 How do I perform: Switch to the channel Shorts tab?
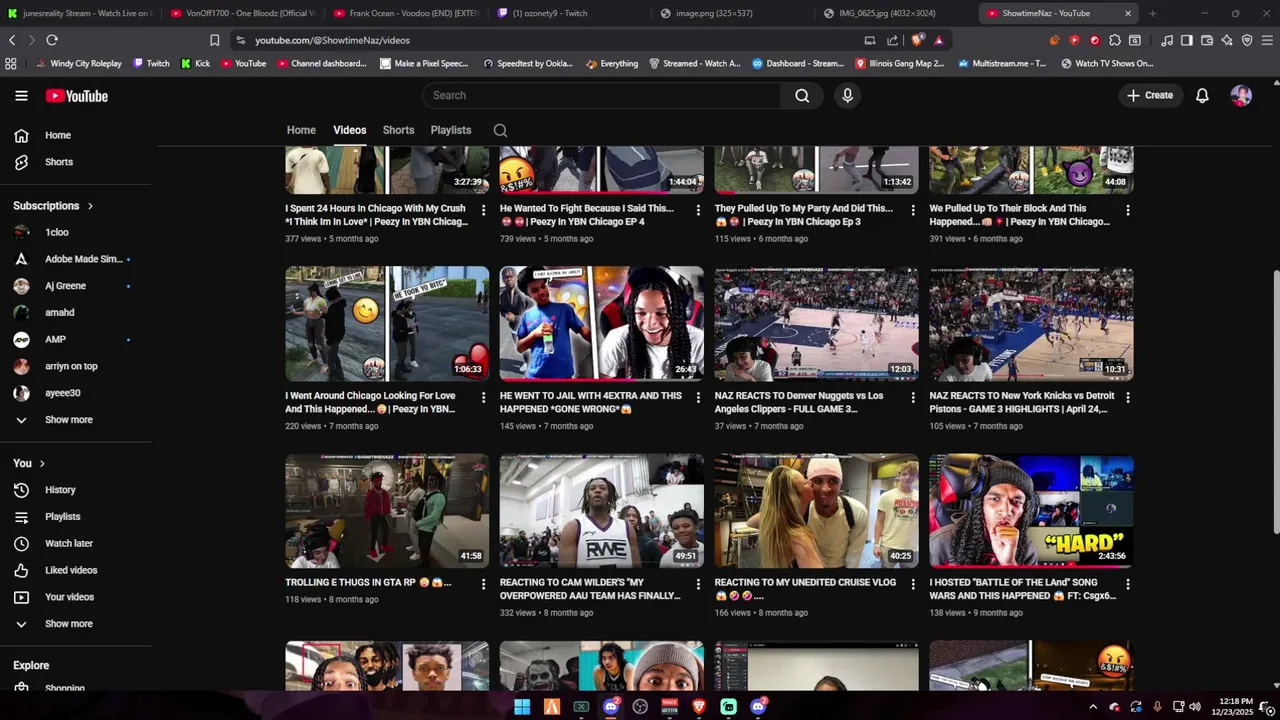(x=398, y=130)
